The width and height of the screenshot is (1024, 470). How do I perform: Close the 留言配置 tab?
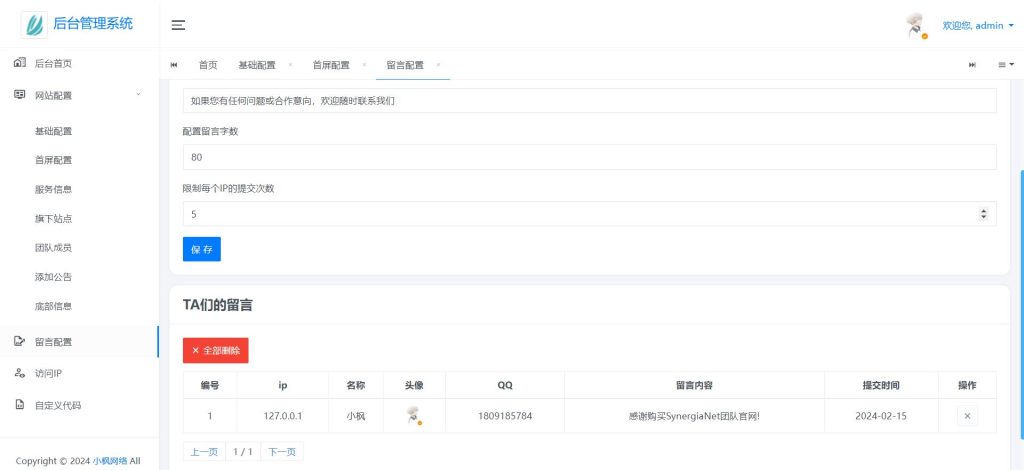[x=438, y=65]
